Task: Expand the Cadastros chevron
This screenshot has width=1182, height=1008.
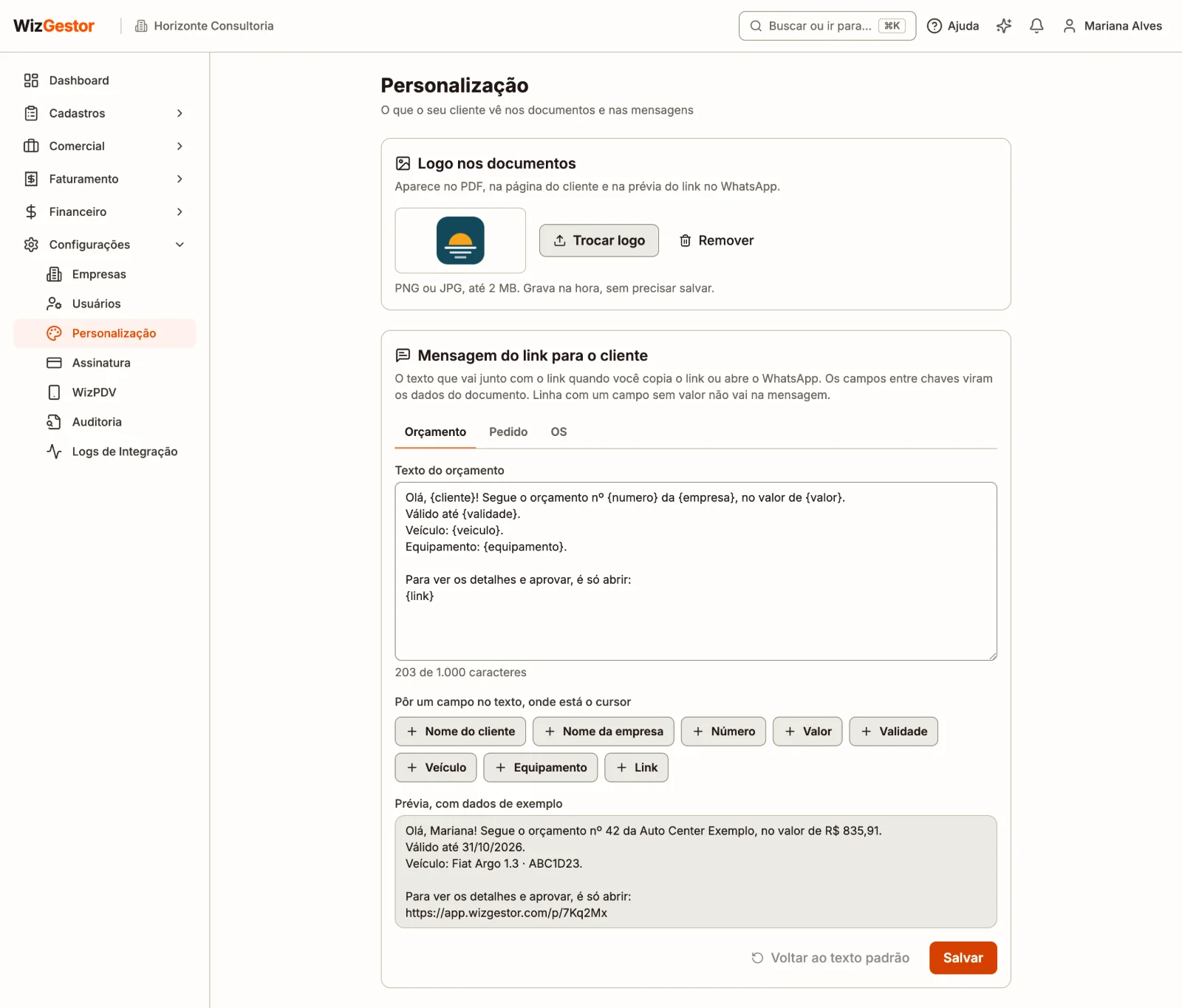Action: coord(180,113)
